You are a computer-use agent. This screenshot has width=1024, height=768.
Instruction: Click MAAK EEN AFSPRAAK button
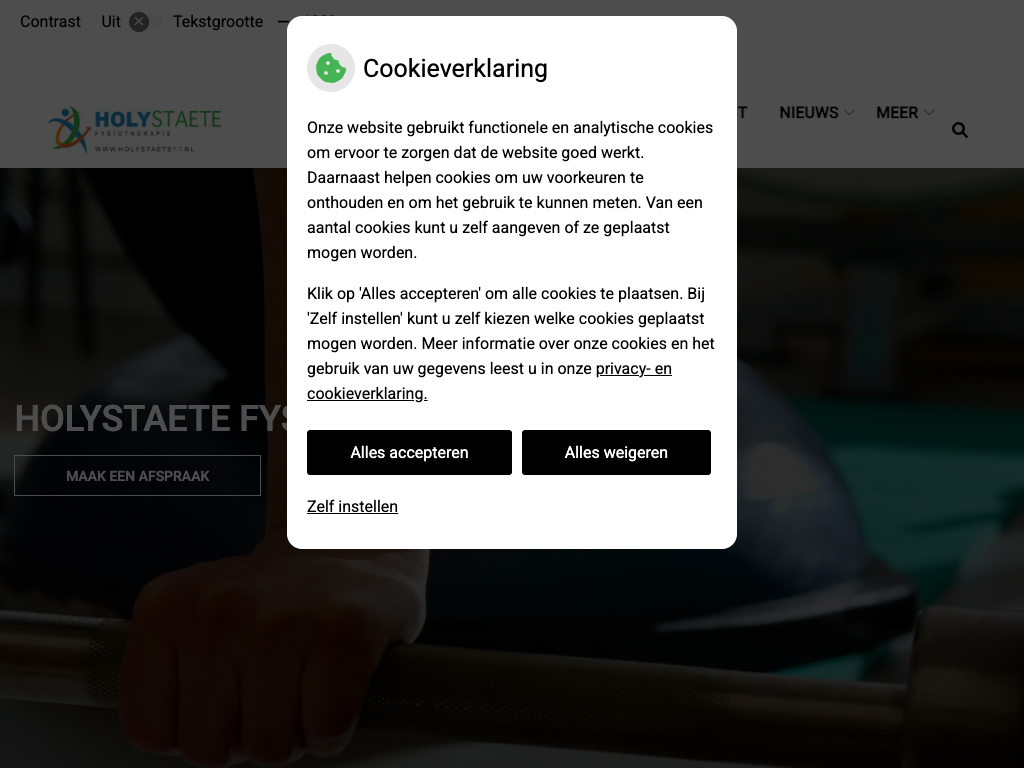tap(137, 475)
